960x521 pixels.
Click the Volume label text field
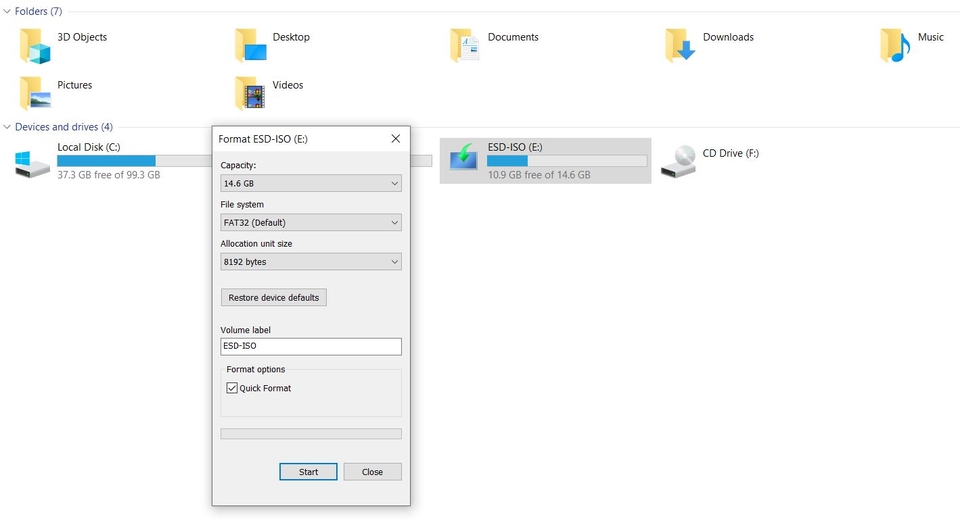[310, 346]
